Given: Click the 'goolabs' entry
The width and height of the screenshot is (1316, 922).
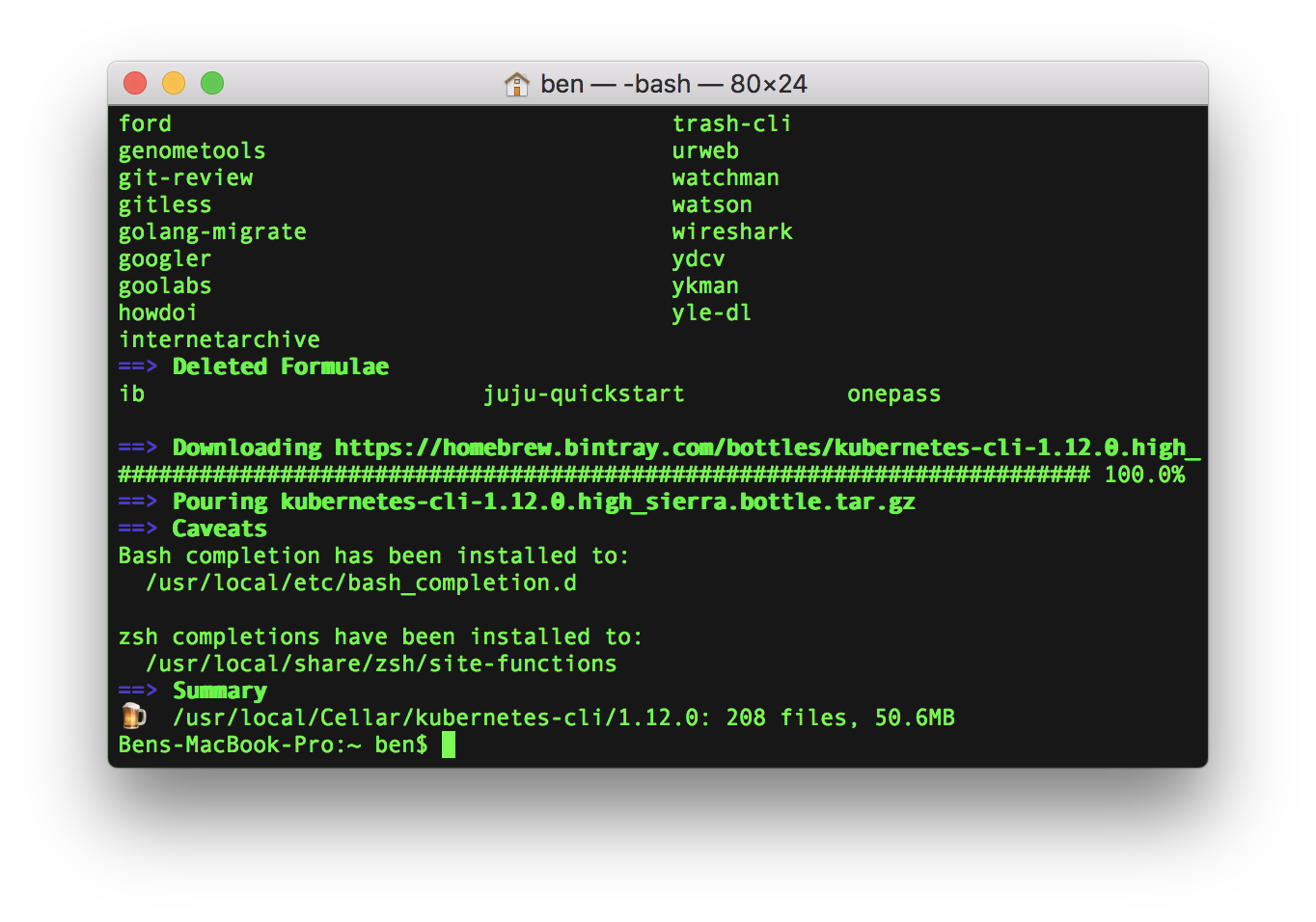Looking at the screenshot, I should [x=165, y=285].
